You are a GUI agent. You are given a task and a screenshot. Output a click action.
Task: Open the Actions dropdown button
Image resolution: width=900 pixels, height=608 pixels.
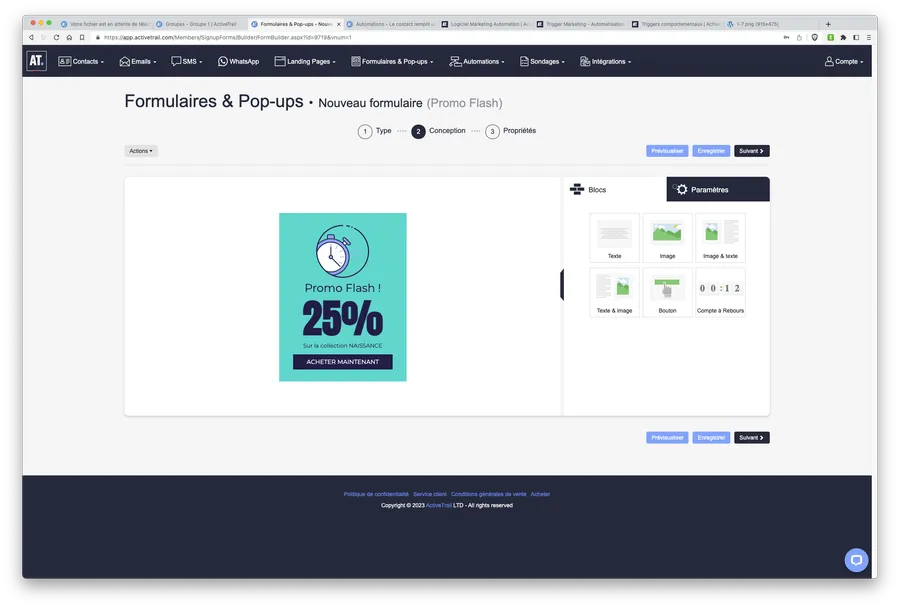click(141, 151)
